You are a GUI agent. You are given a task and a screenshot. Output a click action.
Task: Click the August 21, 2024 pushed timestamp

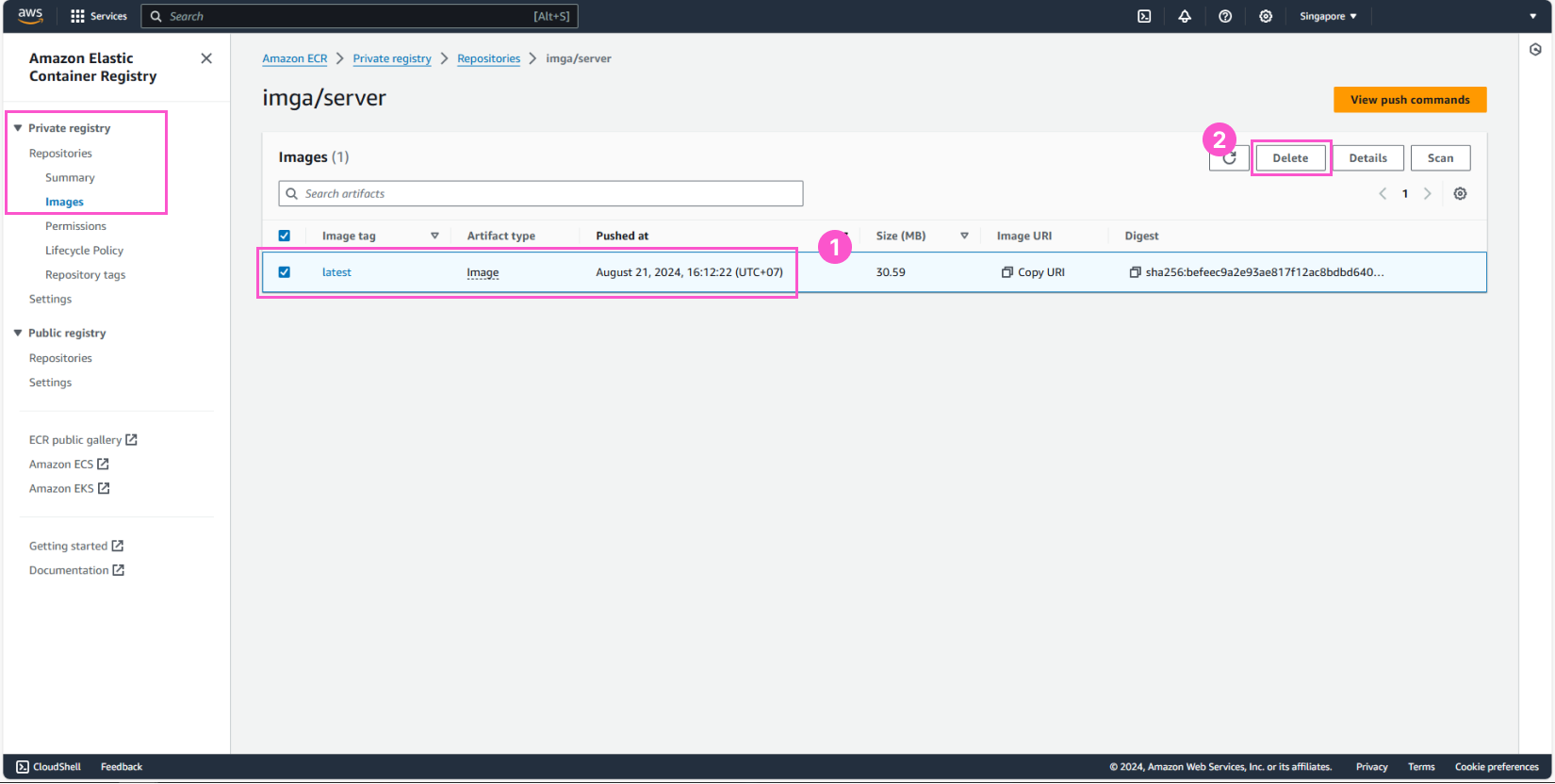(689, 272)
